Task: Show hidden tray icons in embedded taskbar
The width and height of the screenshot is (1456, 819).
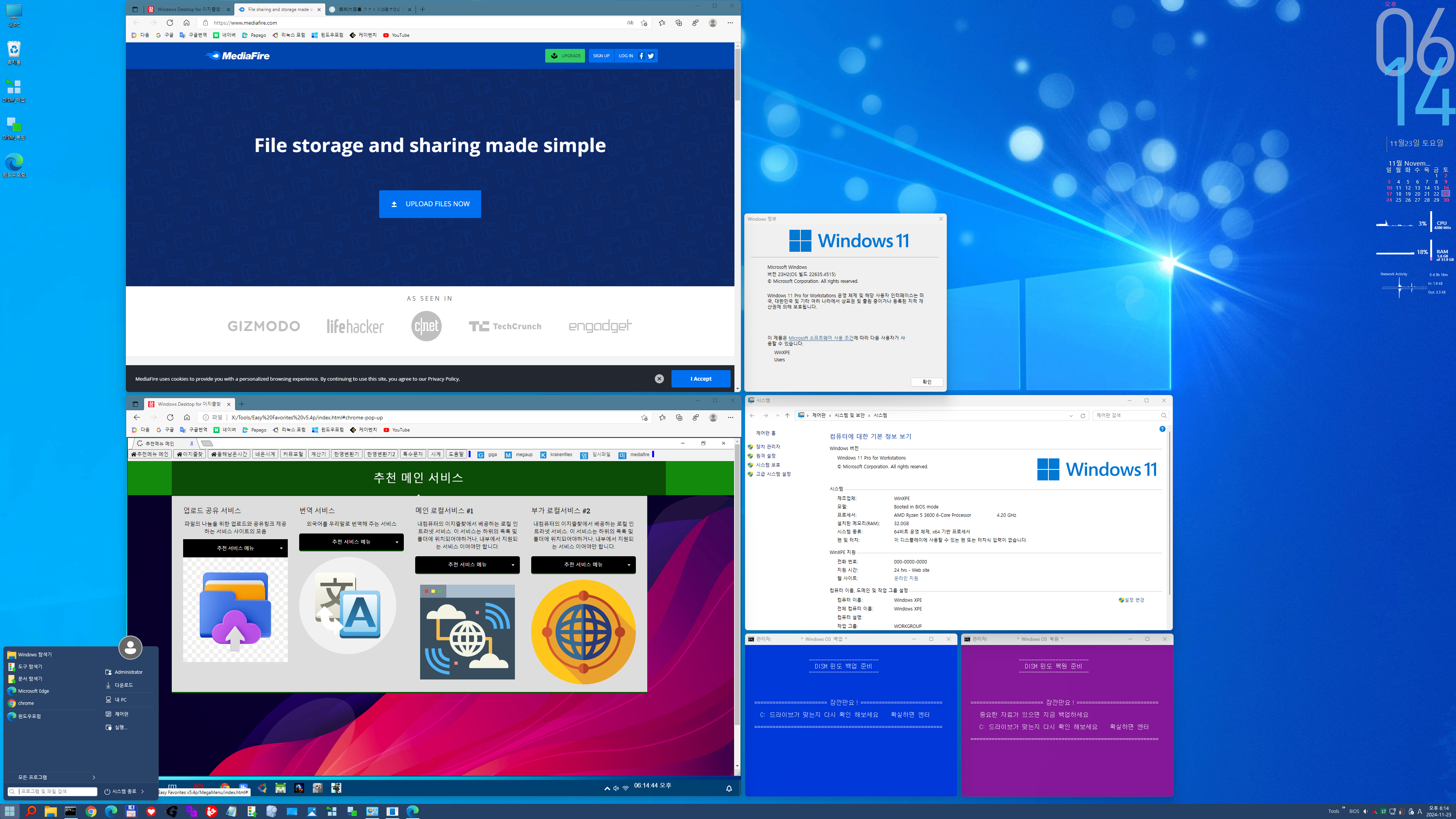Action: point(607,789)
